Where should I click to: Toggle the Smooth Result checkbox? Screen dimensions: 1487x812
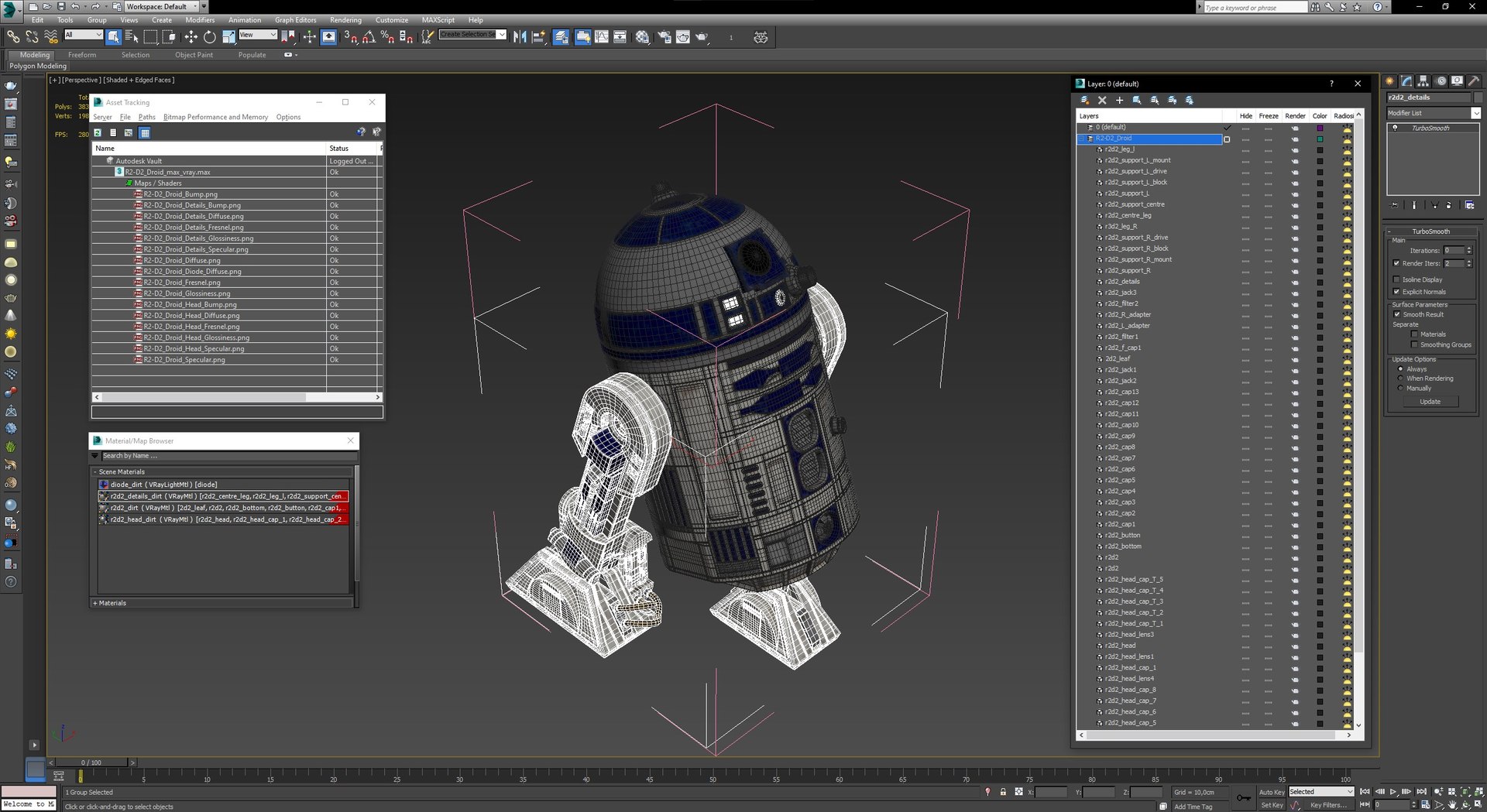[1397, 314]
